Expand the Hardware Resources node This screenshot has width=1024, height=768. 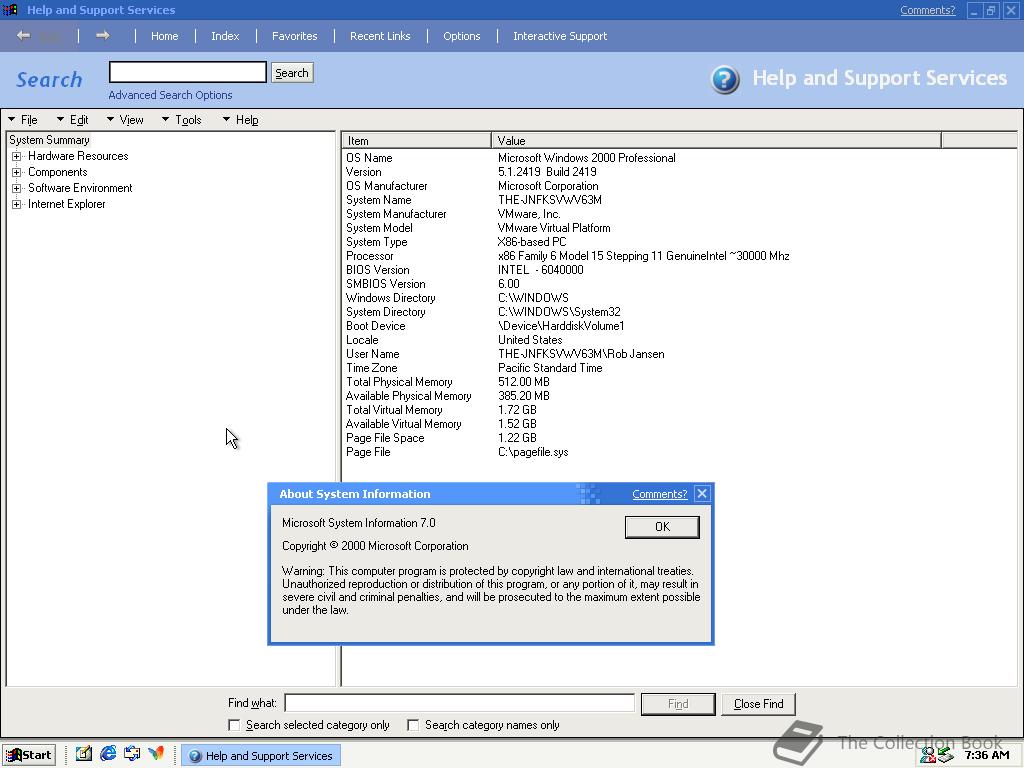click(16, 156)
